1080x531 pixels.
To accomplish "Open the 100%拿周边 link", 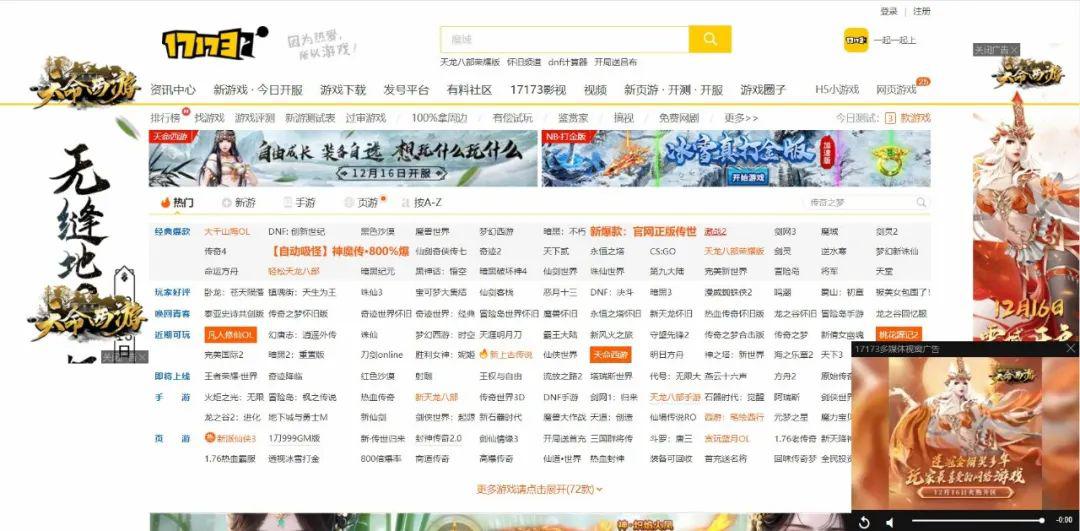I will (x=439, y=118).
